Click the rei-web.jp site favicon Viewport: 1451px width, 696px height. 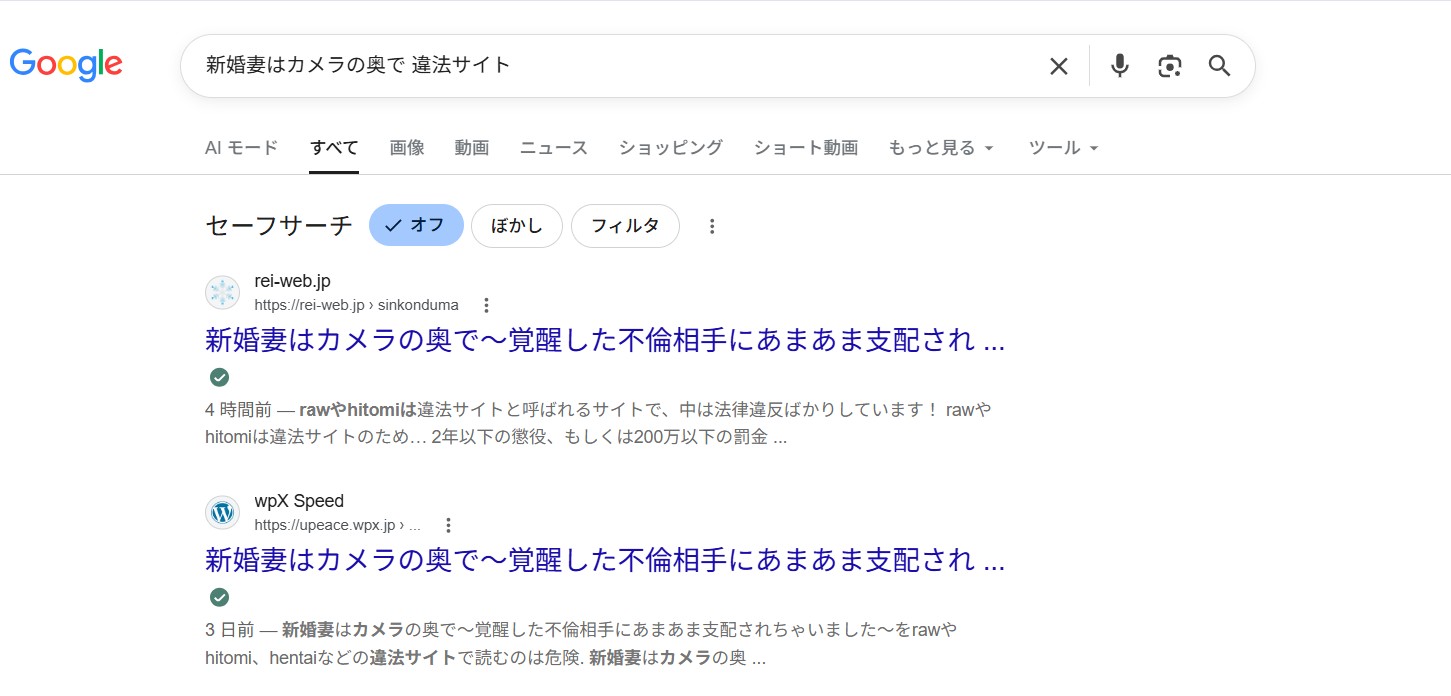(x=222, y=293)
